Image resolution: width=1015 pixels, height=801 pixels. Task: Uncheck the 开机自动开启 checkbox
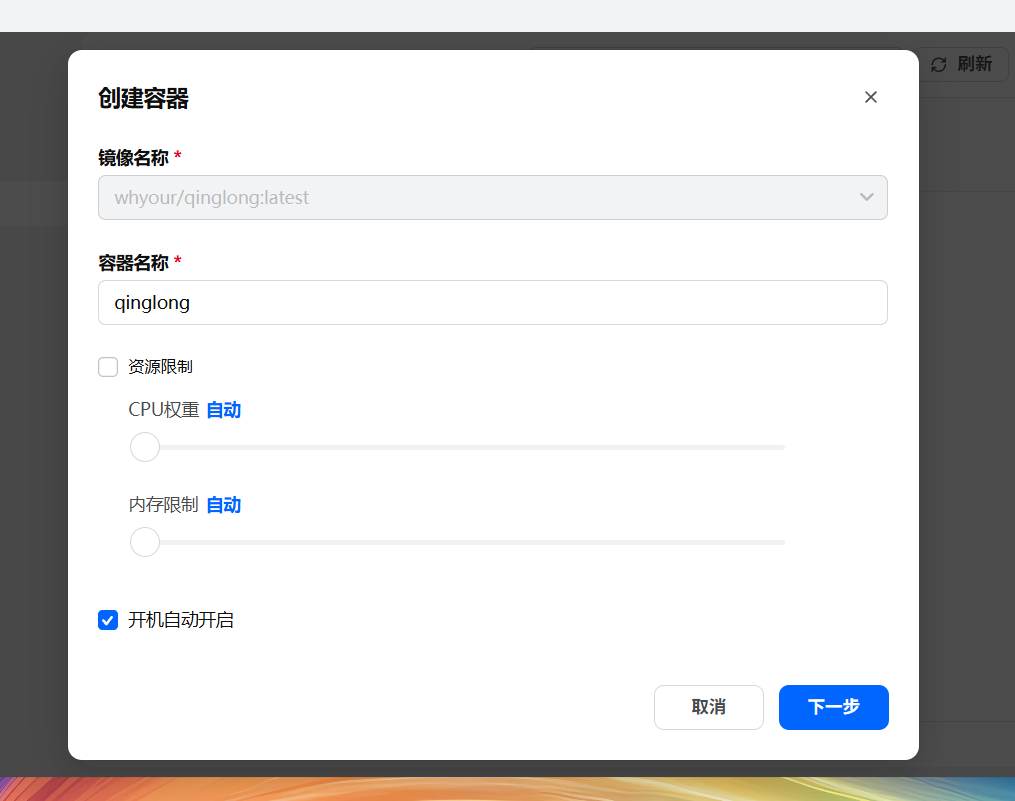(108, 620)
